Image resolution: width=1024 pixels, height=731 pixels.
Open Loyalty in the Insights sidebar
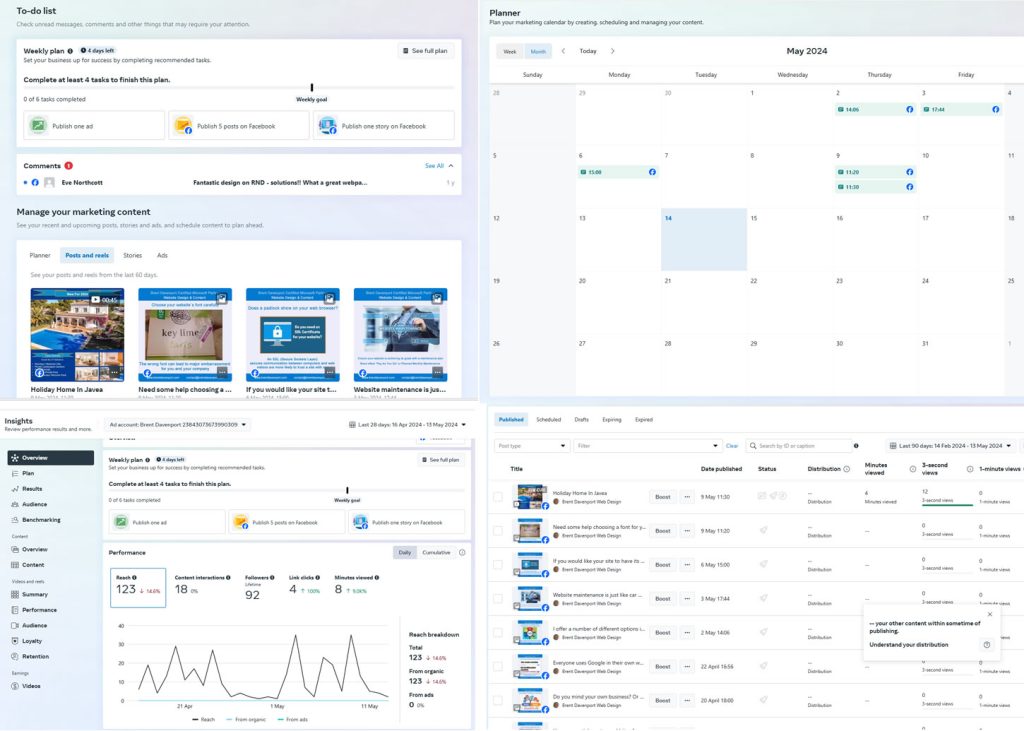(33, 641)
